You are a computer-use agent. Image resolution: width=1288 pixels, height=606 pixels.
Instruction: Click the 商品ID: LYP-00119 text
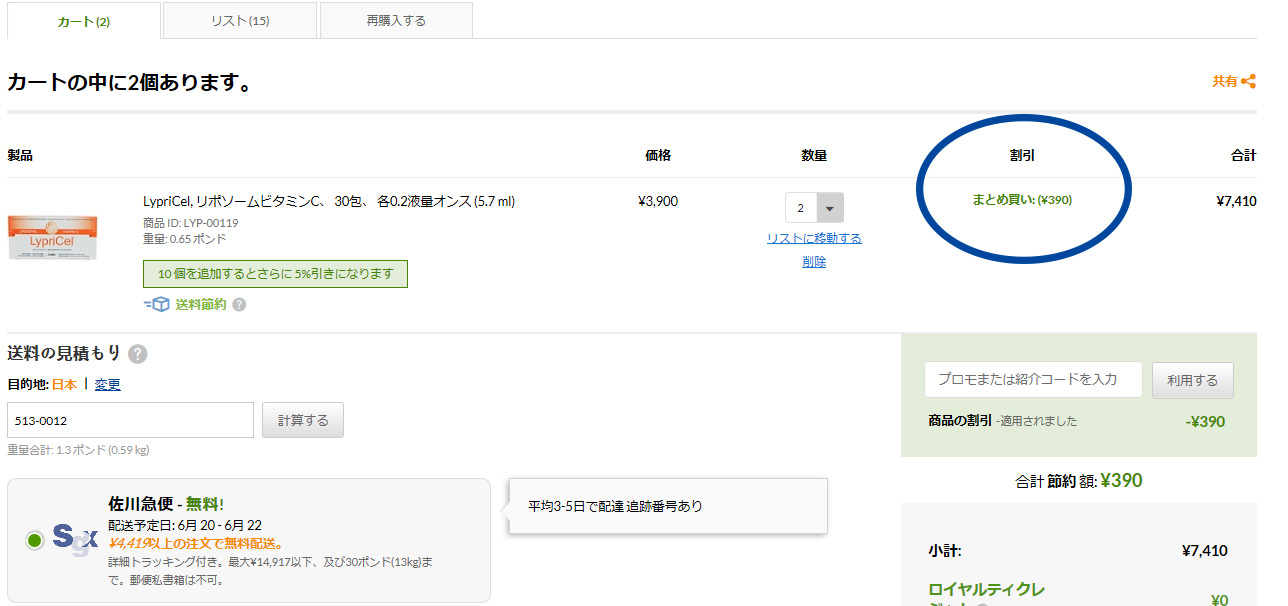point(191,223)
